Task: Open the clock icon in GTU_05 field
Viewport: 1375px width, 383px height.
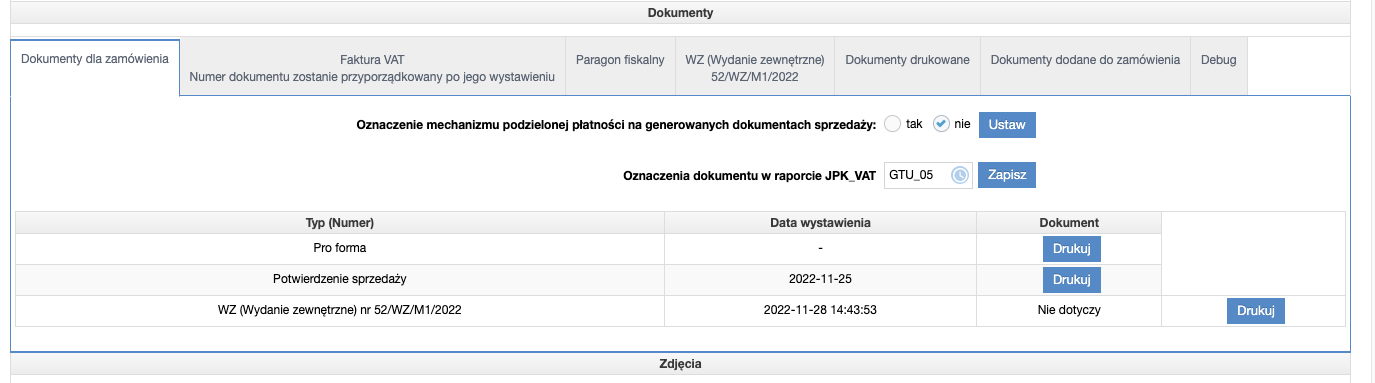Action: 960,175
